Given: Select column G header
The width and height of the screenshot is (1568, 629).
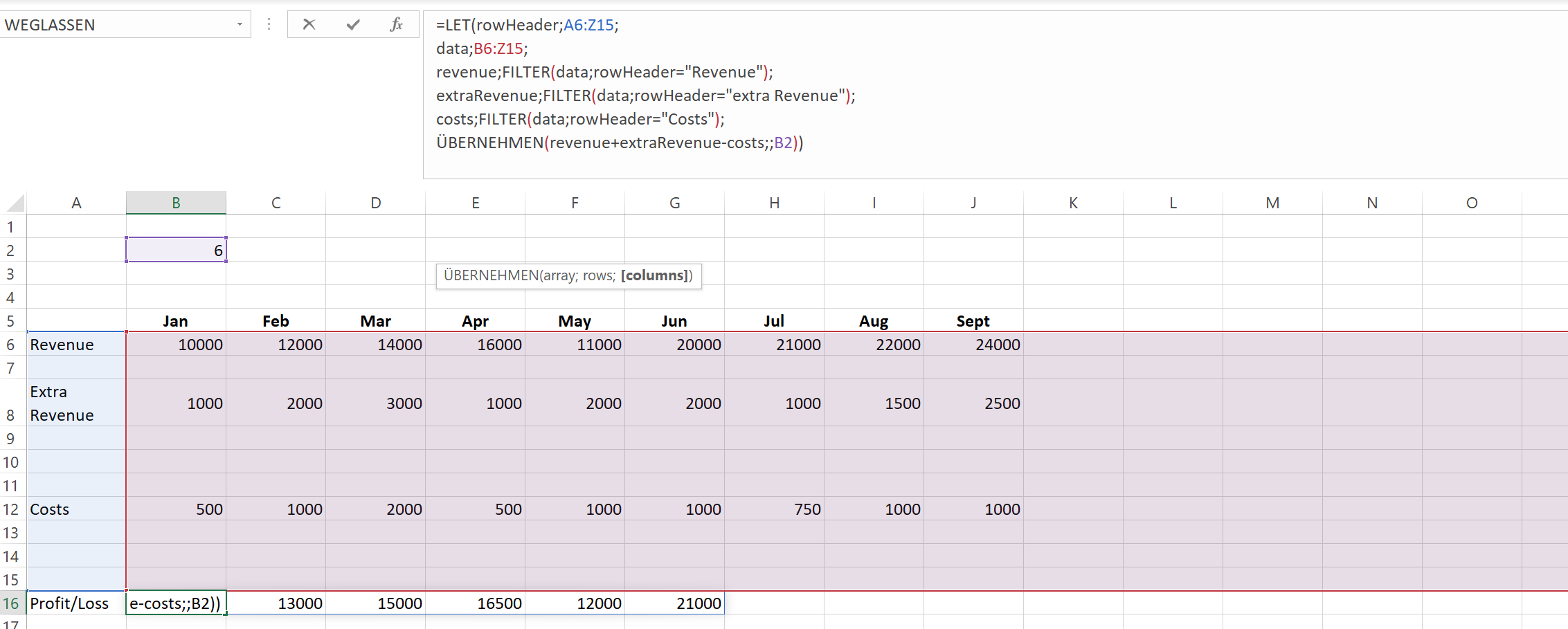Looking at the screenshot, I should click(x=674, y=203).
